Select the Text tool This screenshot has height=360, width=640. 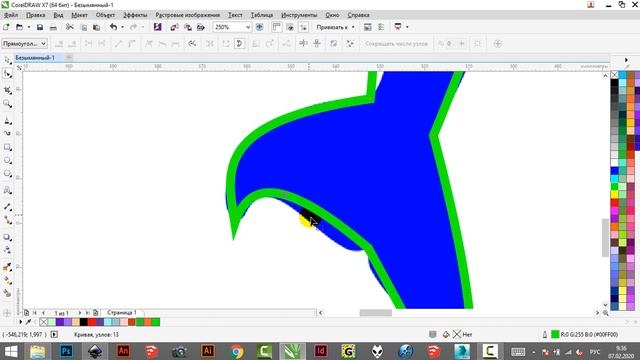point(7,190)
